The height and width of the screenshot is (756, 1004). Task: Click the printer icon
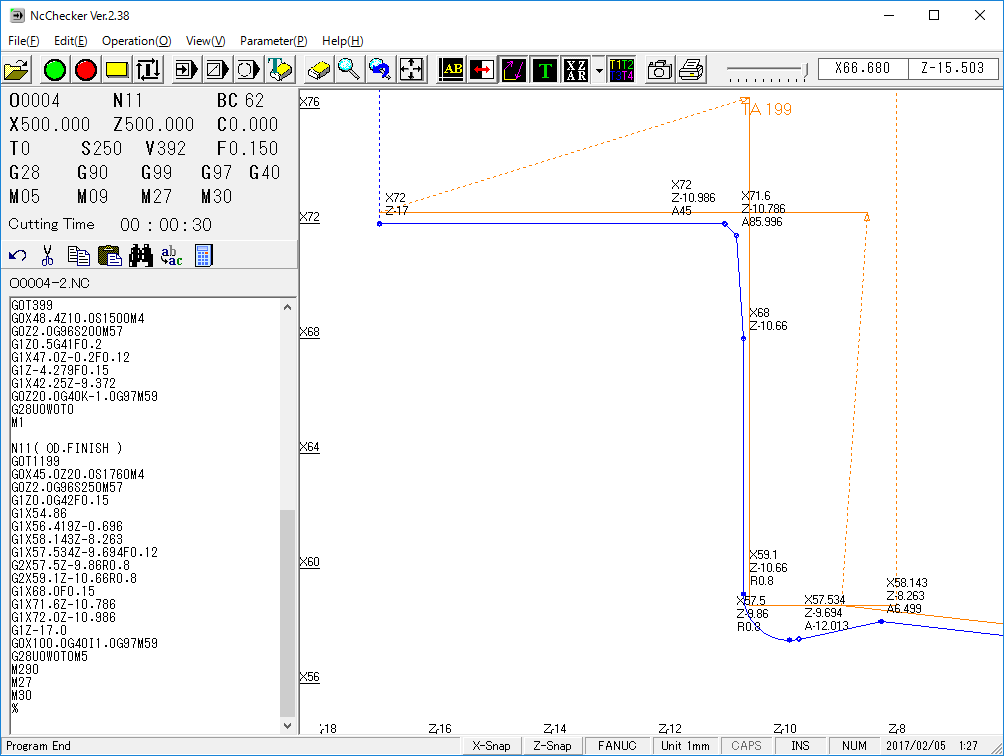(x=691, y=69)
